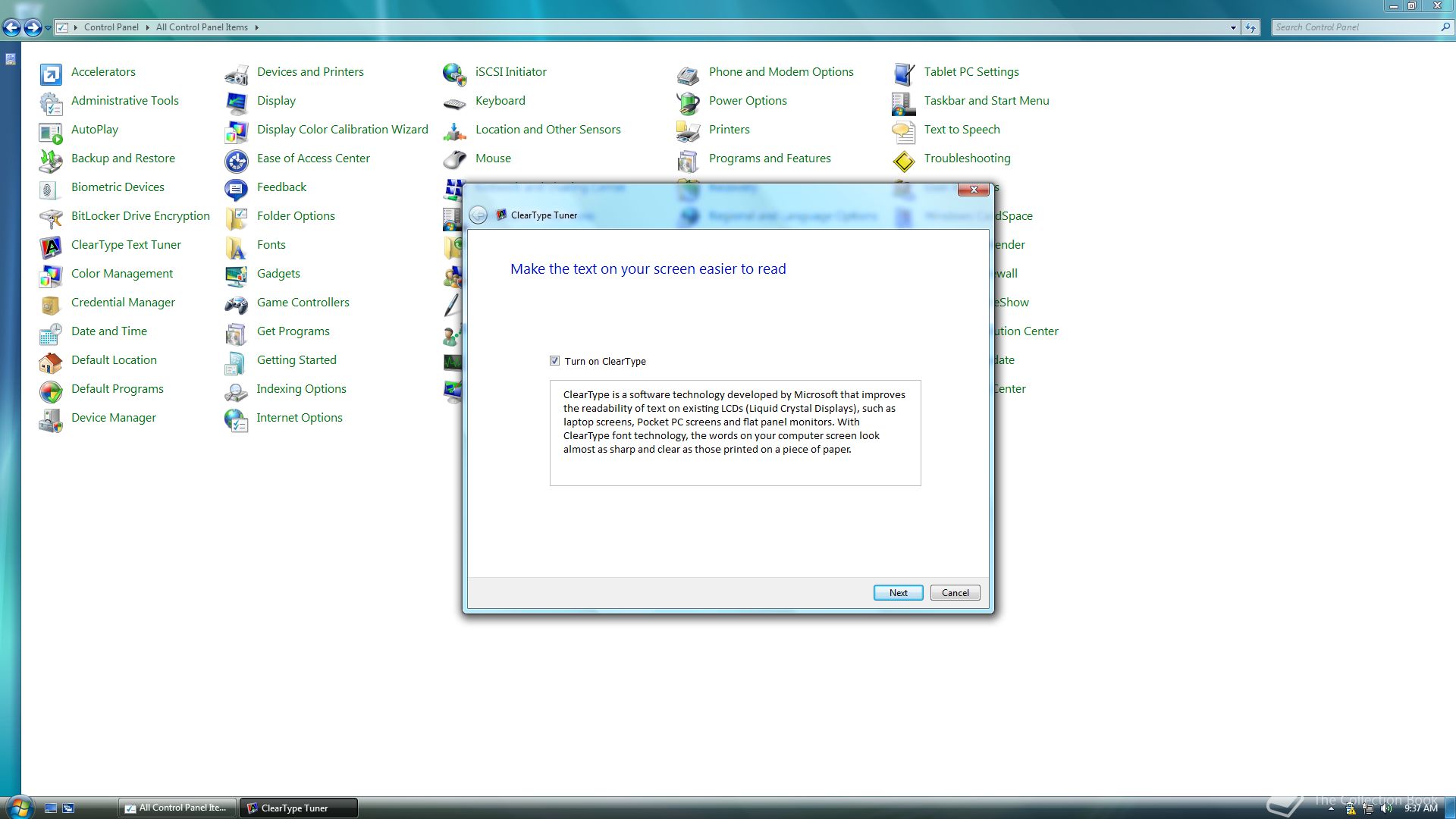Viewport: 1456px width, 819px height.
Task: Switch to ClearType Tuner taskbar button
Action: (x=298, y=808)
